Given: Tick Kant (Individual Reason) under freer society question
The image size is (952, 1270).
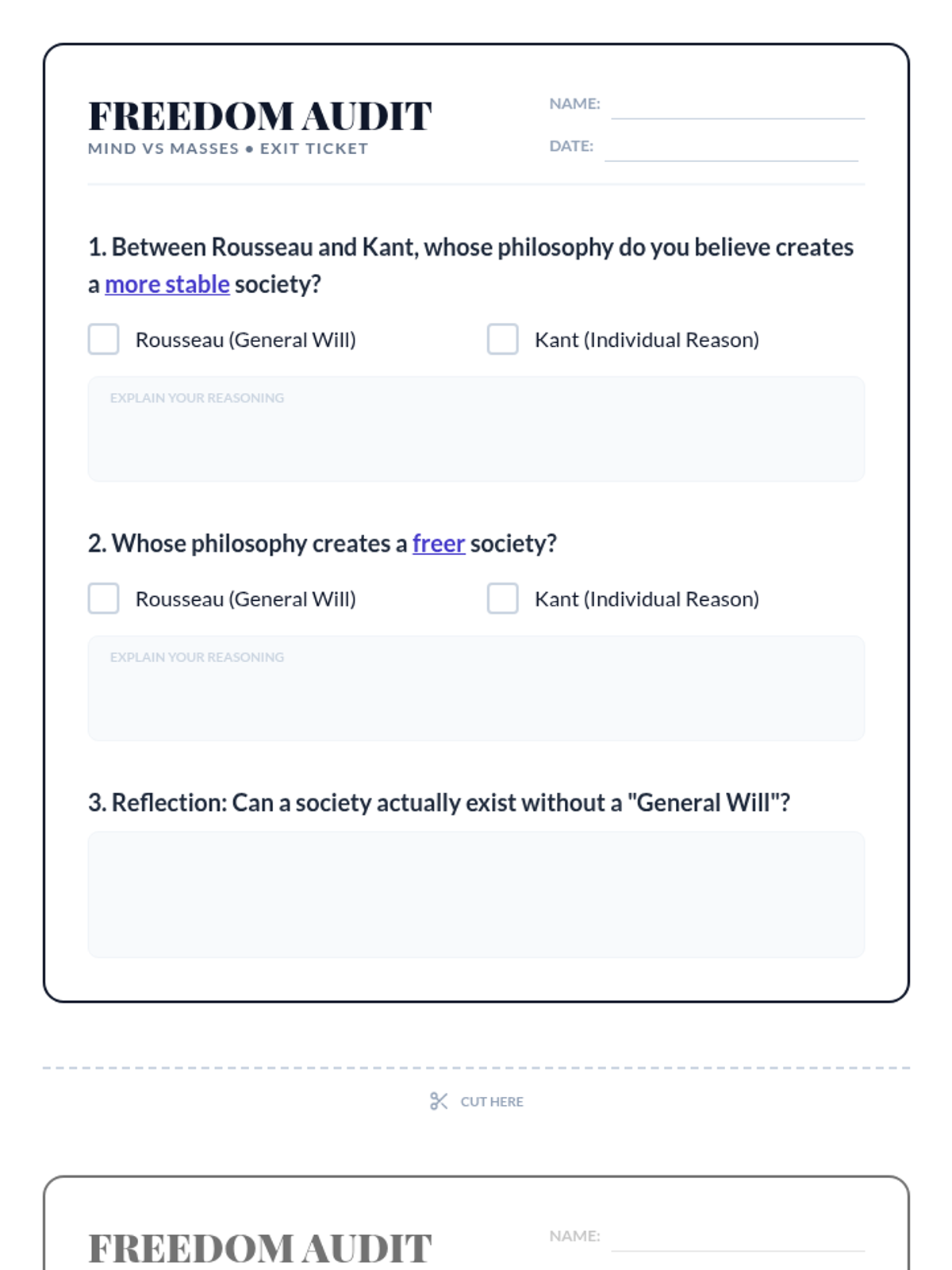Looking at the screenshot, I should click(502, 598).
